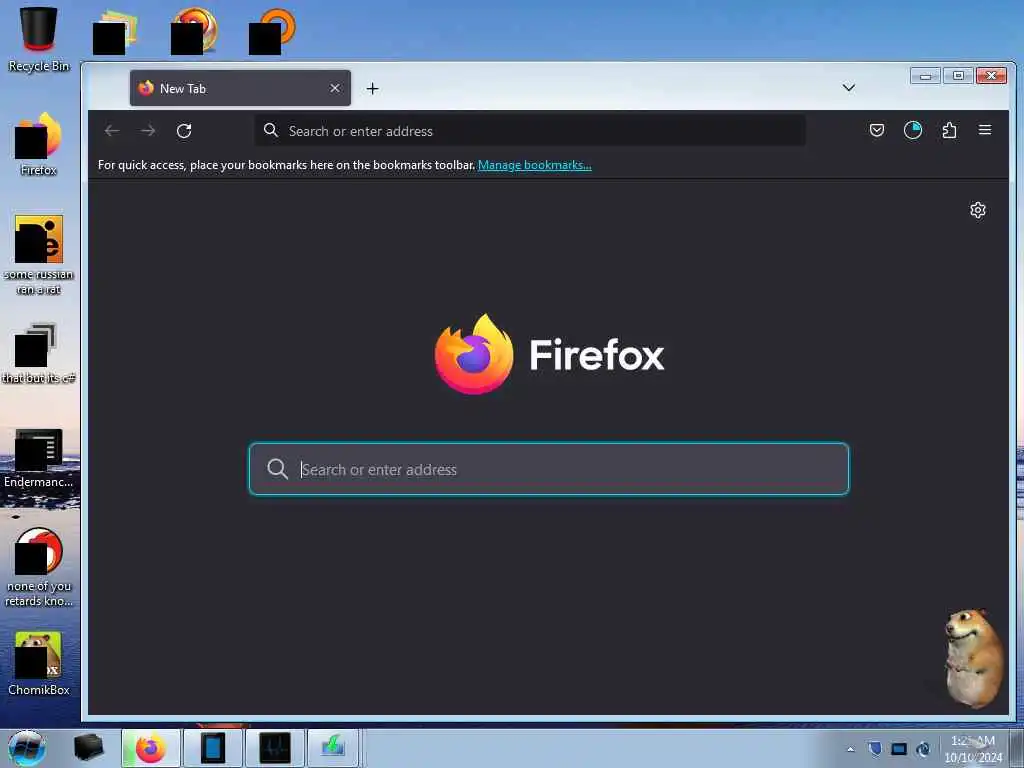
Task: Click the black box taskbar icon beside Start
Action: click(x=89, y=748)
